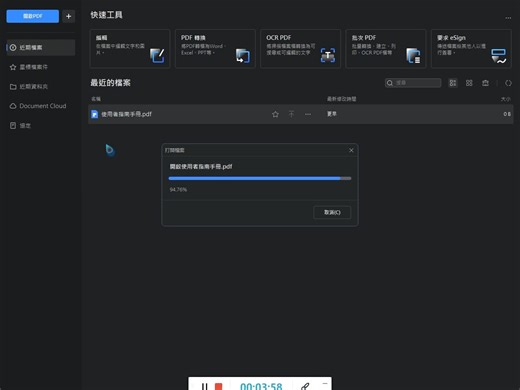The height and width of the screenshot is (390, 520).
Task: Click the file opening progress bar
Action: point(260,178)
